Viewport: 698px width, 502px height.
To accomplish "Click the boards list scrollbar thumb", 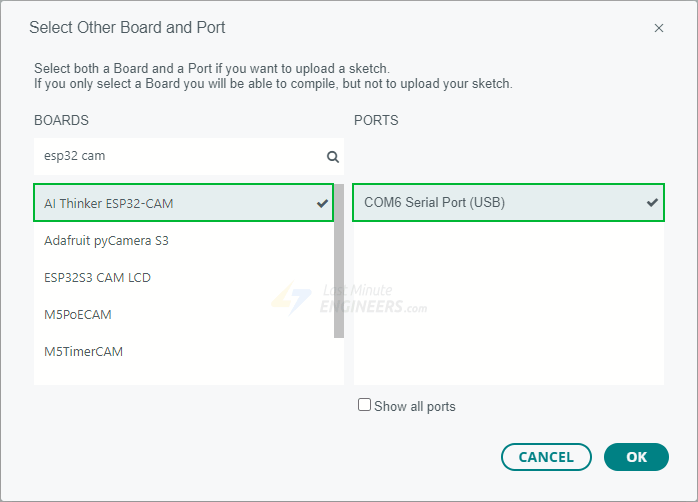I will point(339,260).
